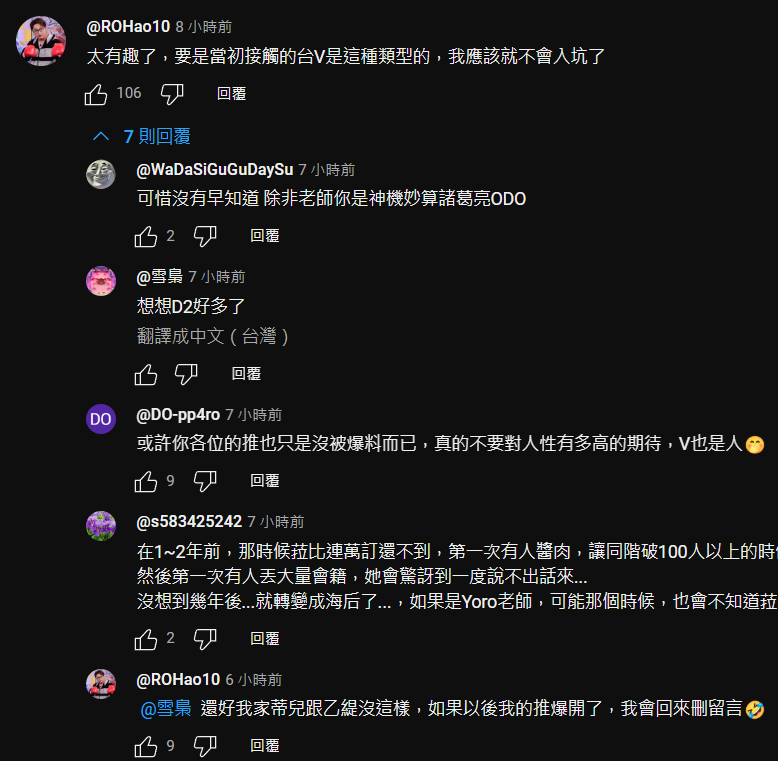The height and width of the screenshot is (761, 778).
Task: Reply to @s583425242's comment
Action: click(265, 638)
